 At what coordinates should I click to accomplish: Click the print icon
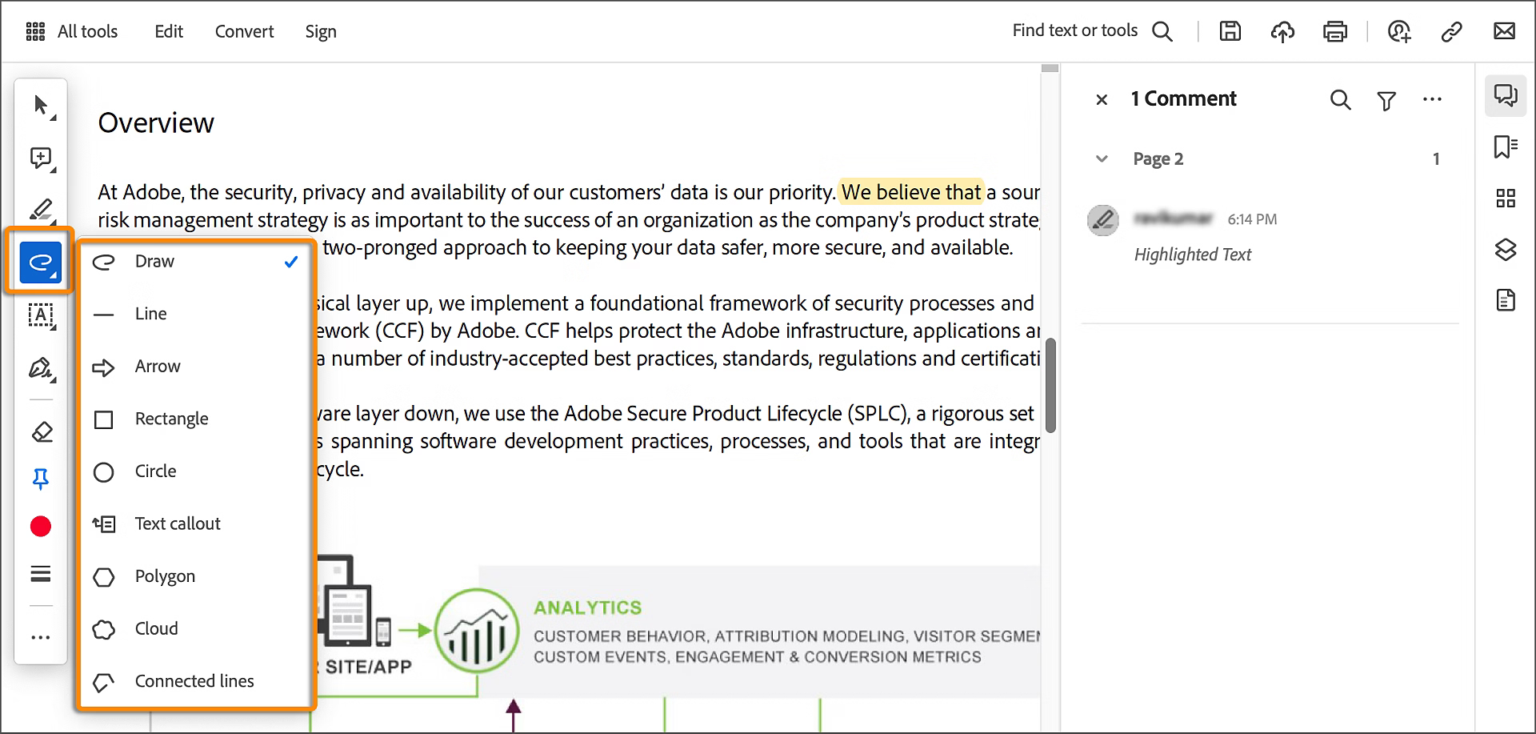[1335, 31]
